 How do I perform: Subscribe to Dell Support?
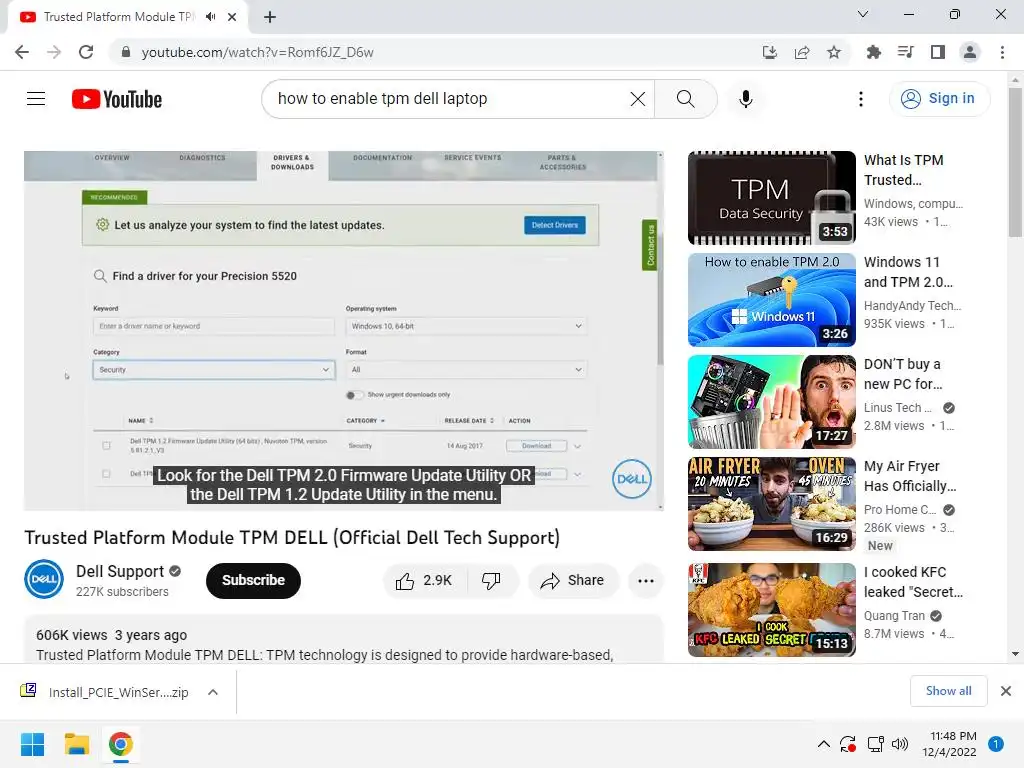click(x=253, y=581)
